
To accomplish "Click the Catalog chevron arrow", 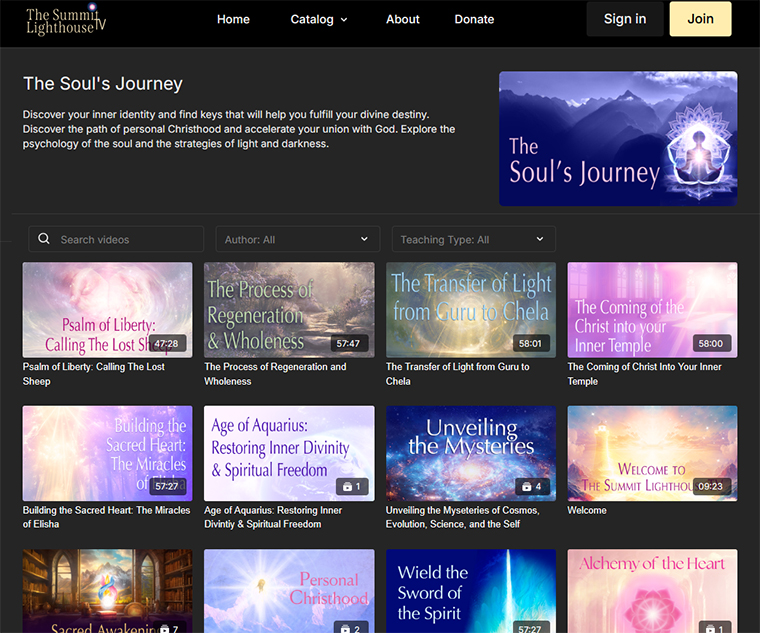I will tap(344, 20).
